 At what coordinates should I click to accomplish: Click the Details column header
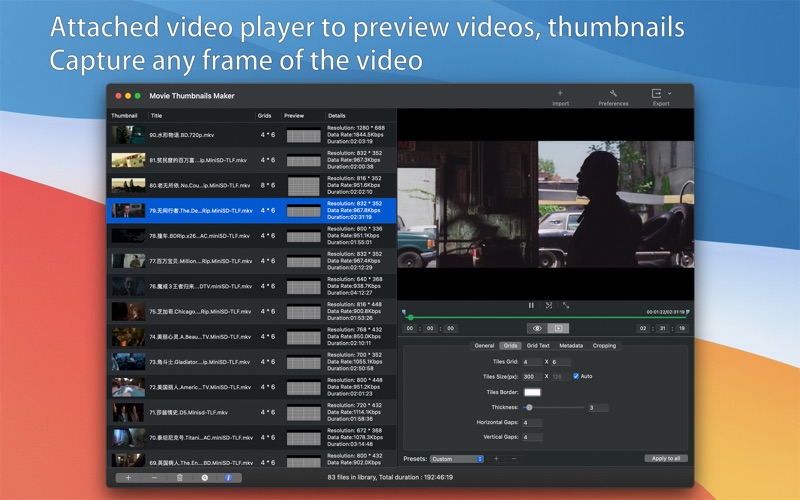(337, 116)
